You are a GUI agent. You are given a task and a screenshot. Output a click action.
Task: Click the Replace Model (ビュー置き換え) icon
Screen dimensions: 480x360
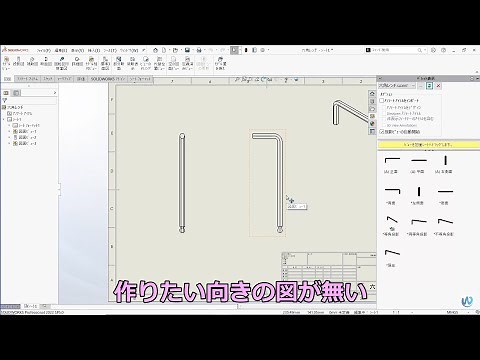tap(220, 63)
